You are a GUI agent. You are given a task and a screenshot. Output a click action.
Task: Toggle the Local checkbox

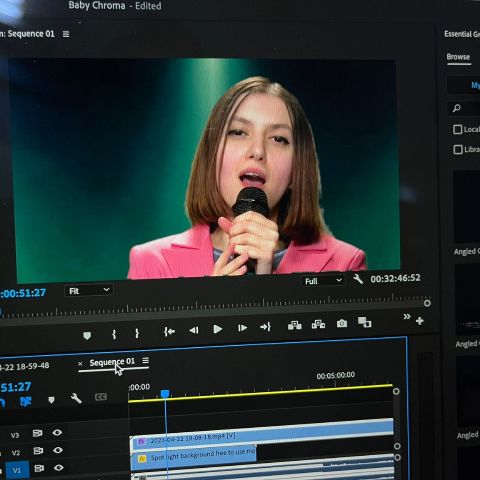(458, 129)
